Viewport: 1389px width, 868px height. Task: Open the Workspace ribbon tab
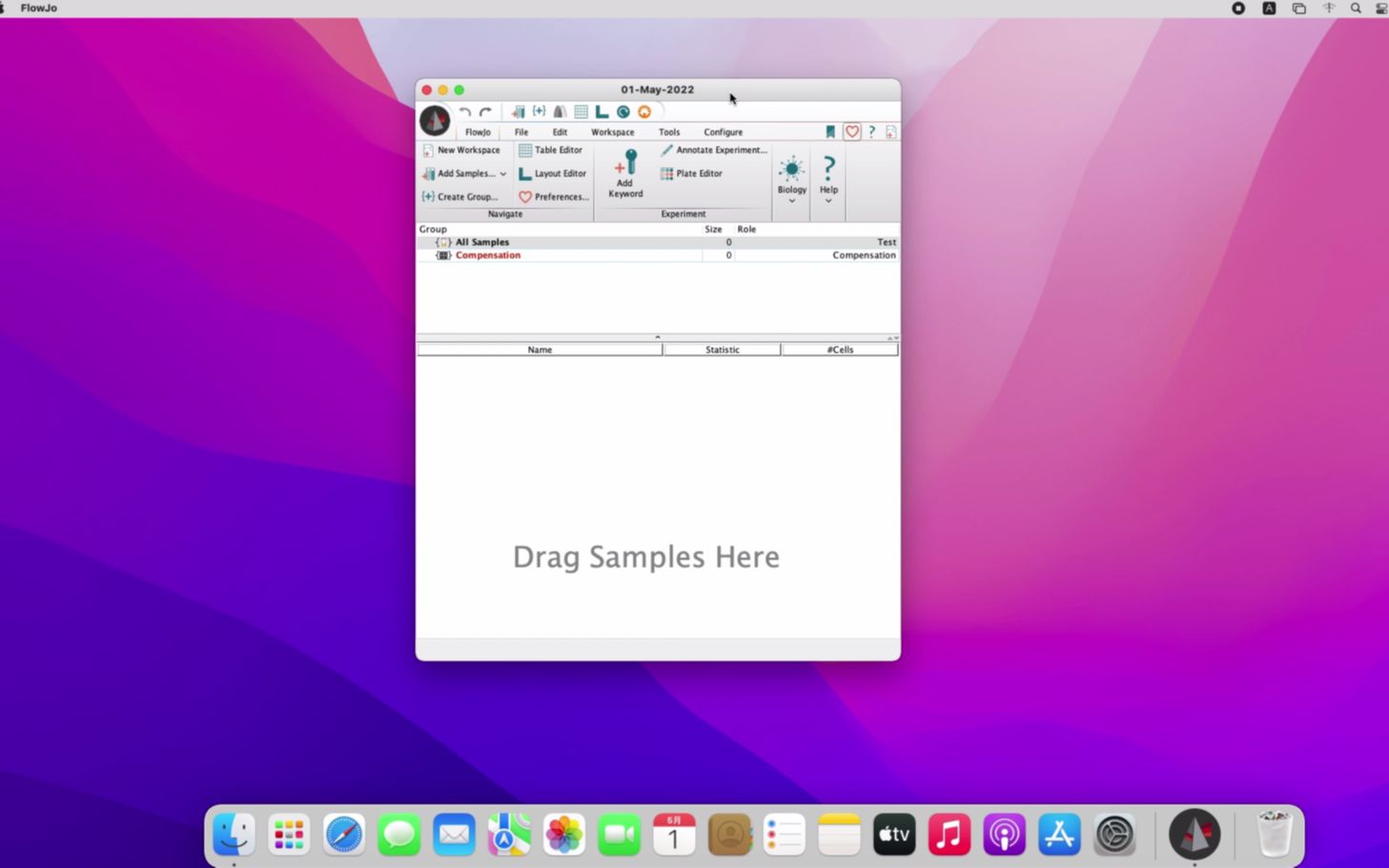612,132
